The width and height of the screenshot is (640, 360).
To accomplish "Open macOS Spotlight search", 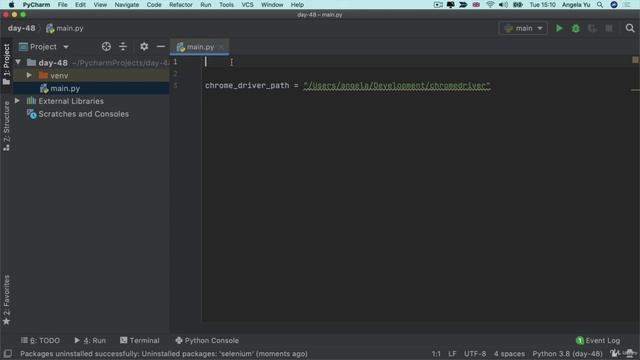I will (600, 4).
